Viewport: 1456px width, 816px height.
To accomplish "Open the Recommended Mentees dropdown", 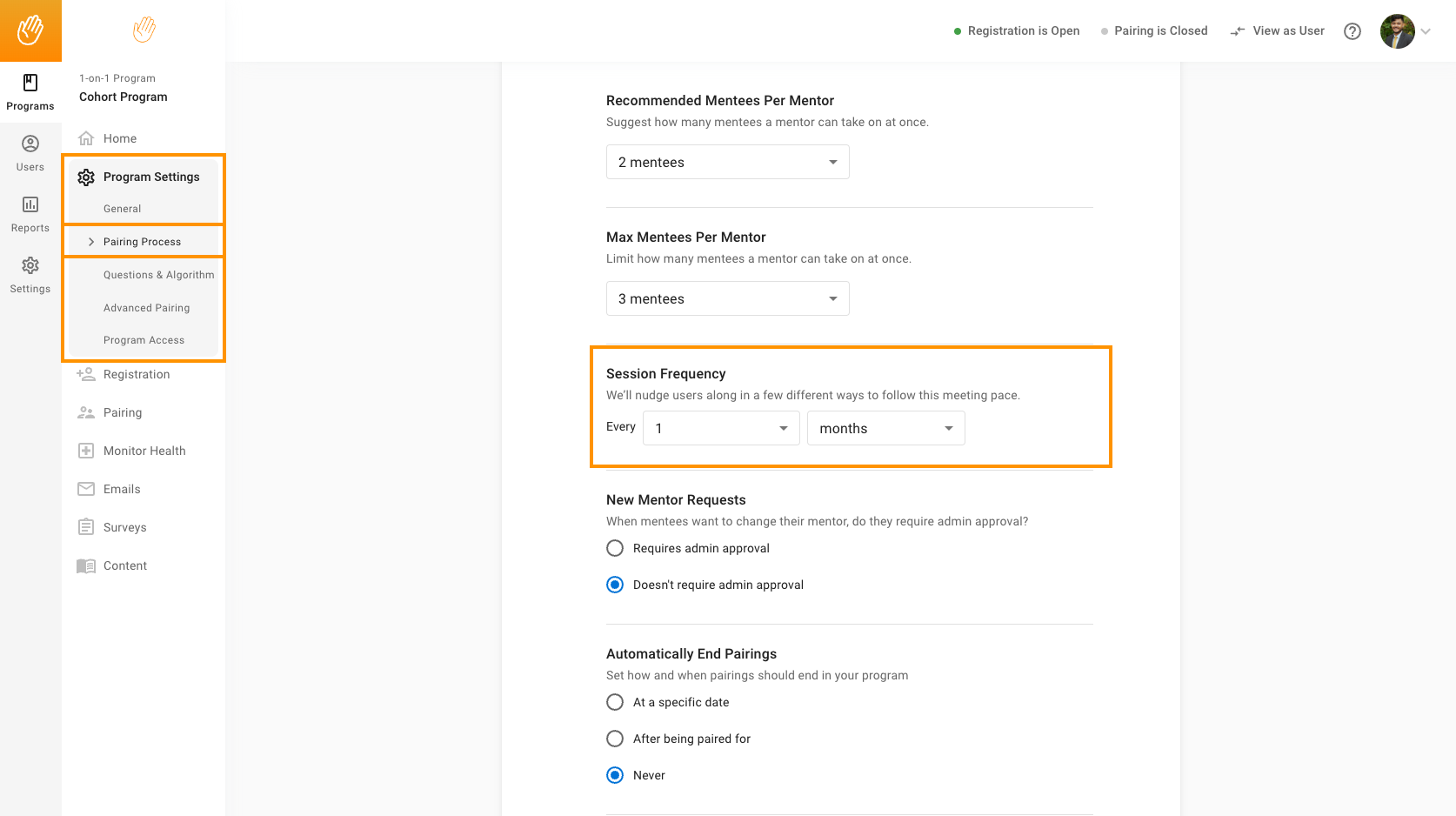I will [x=727, y=162].
